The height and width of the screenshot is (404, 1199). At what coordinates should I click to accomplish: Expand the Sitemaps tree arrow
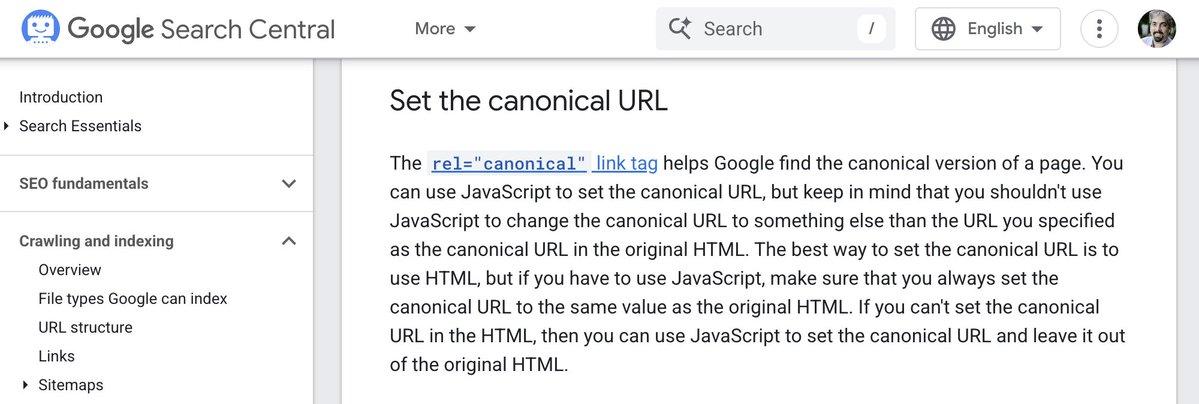pyautogui.click(x=26, y=385)
